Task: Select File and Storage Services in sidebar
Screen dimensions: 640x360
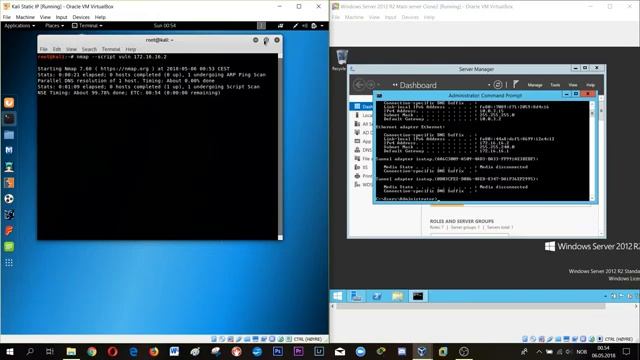Action: click(x=362, y=158)
